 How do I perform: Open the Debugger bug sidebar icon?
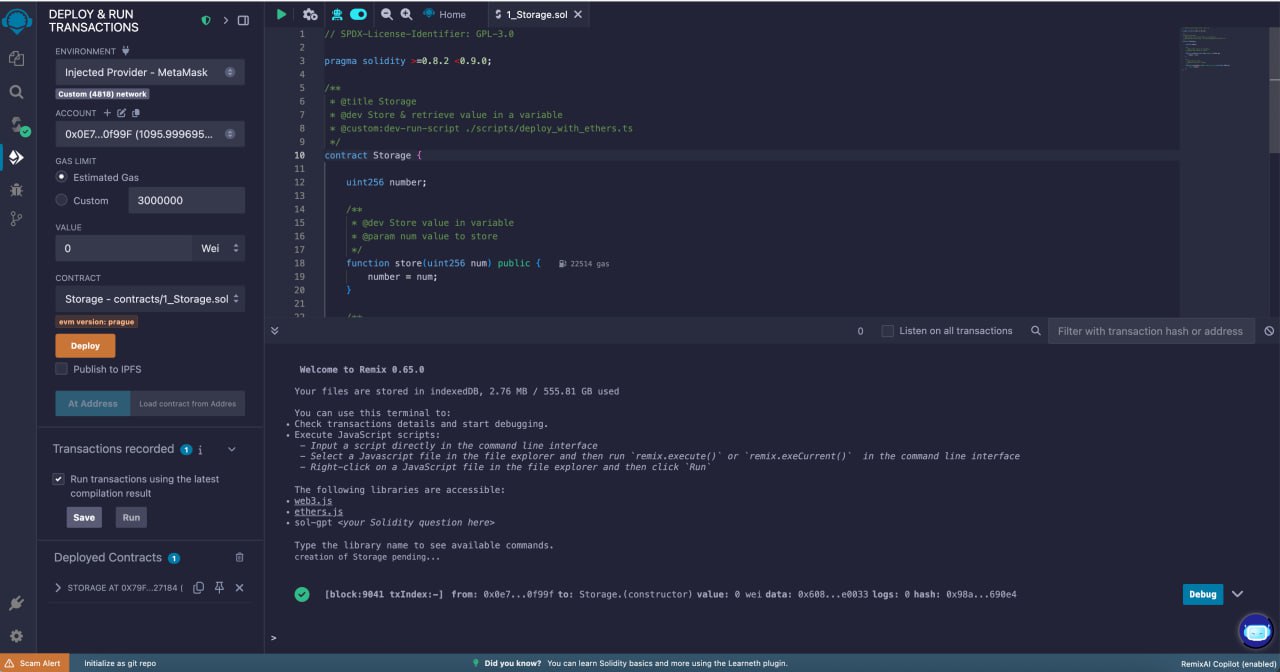[16, 188]
